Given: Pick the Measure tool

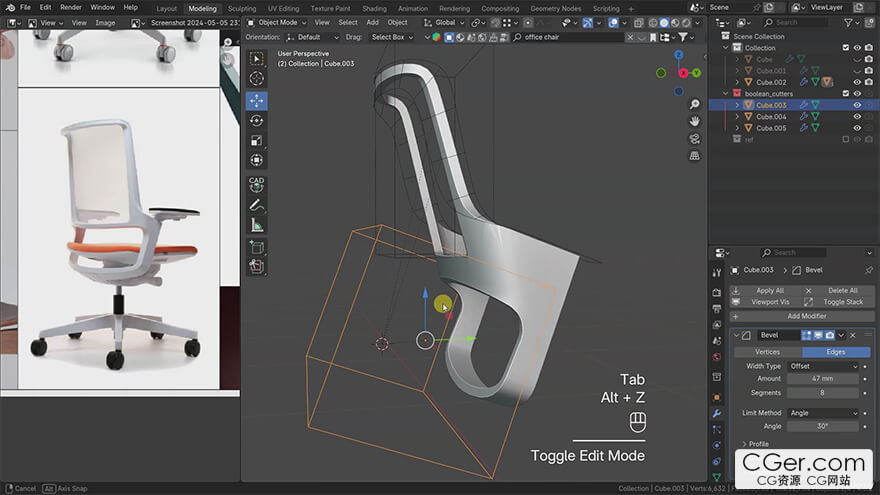Looking at the screenshot, I should [x=256, y=225].
